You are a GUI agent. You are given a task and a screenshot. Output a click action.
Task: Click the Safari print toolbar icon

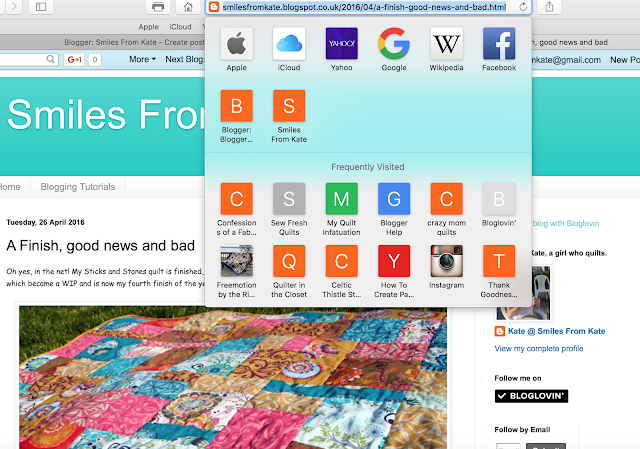tap(158, 7)
